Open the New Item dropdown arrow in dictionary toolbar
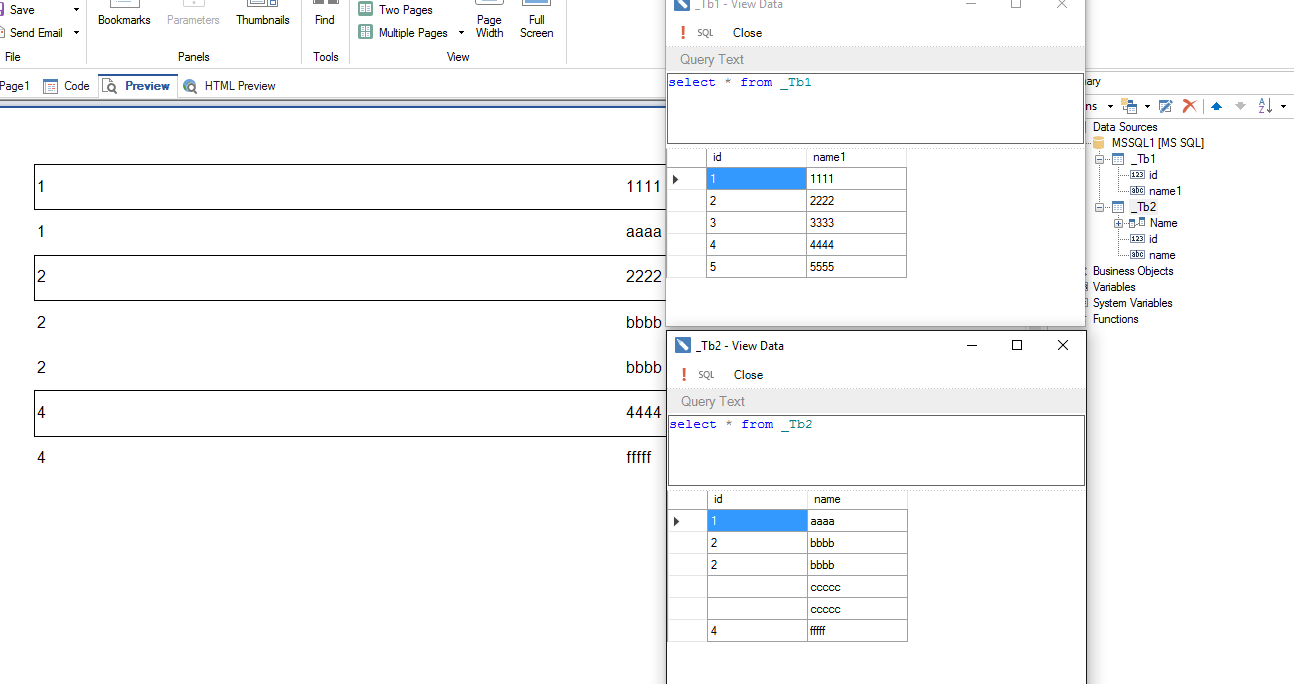This screenshot has height=684, width=1294. coord(1147,106)
